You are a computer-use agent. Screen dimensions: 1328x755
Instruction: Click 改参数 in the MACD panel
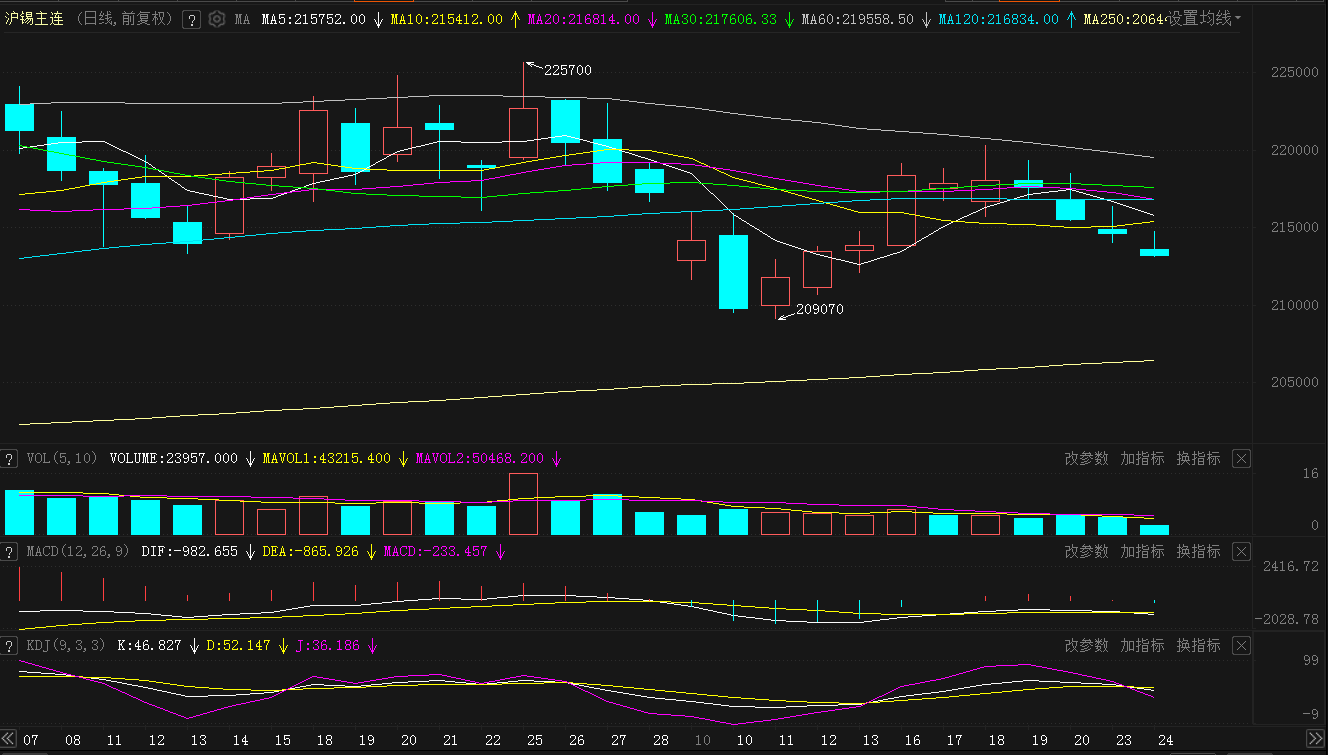click(x=1086, y=552)
